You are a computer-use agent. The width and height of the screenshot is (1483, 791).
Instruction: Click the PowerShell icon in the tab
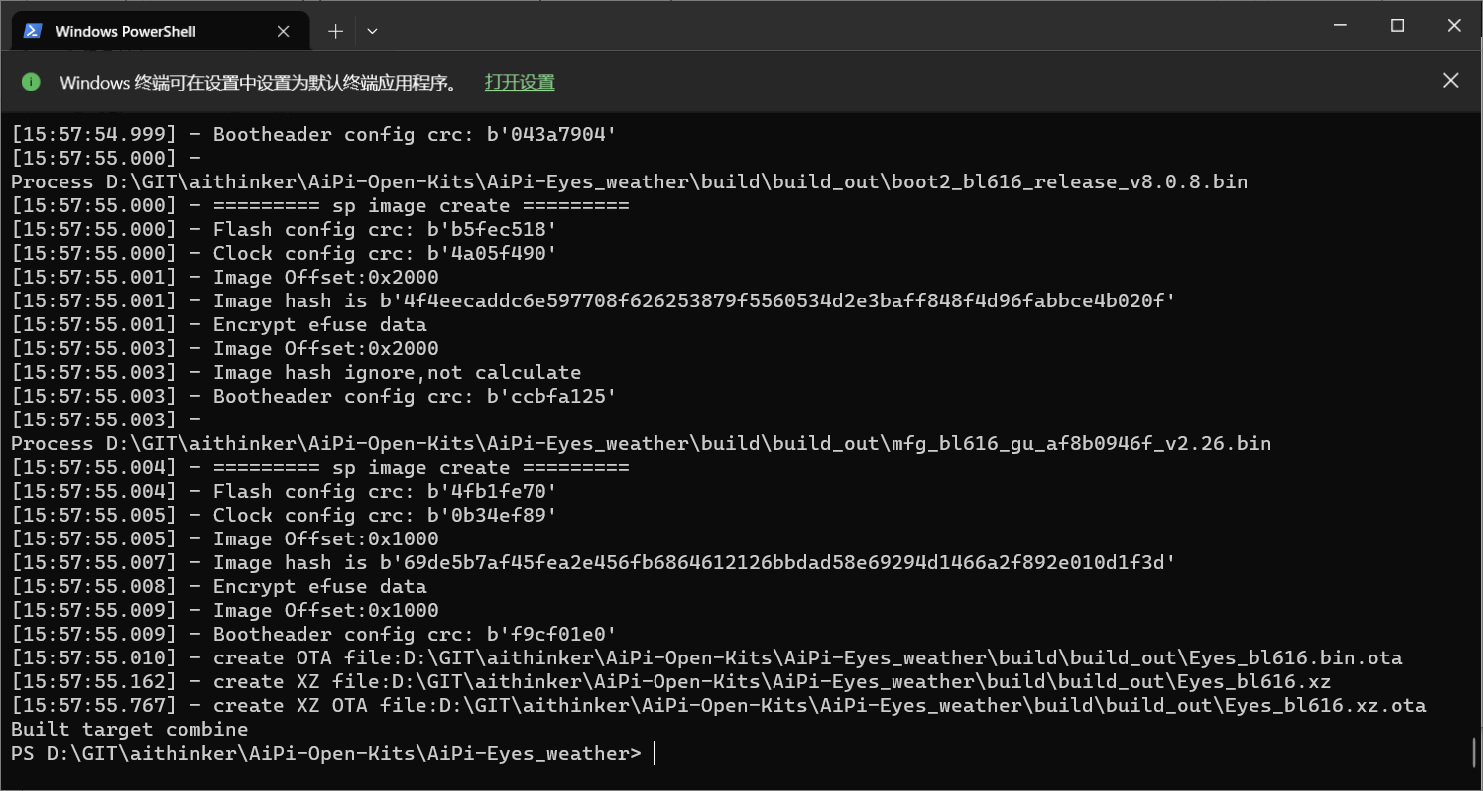(x=33, y=31)
